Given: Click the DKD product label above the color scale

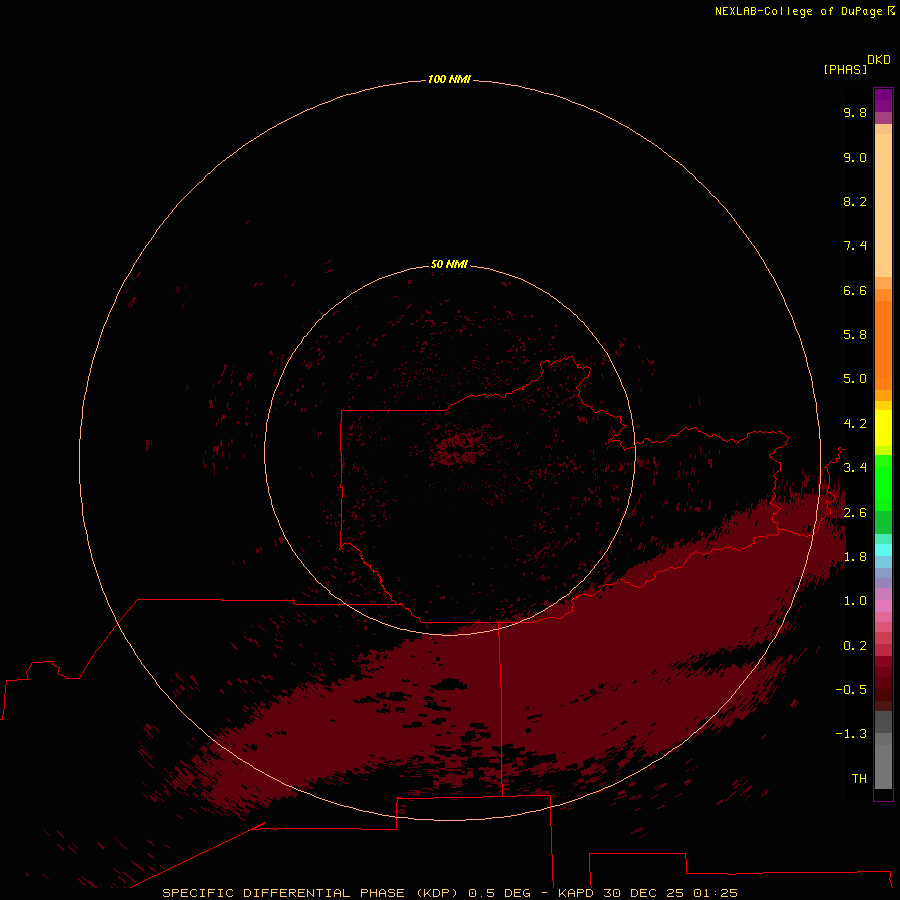Looking at the screenshot, I should click(879, 59).
